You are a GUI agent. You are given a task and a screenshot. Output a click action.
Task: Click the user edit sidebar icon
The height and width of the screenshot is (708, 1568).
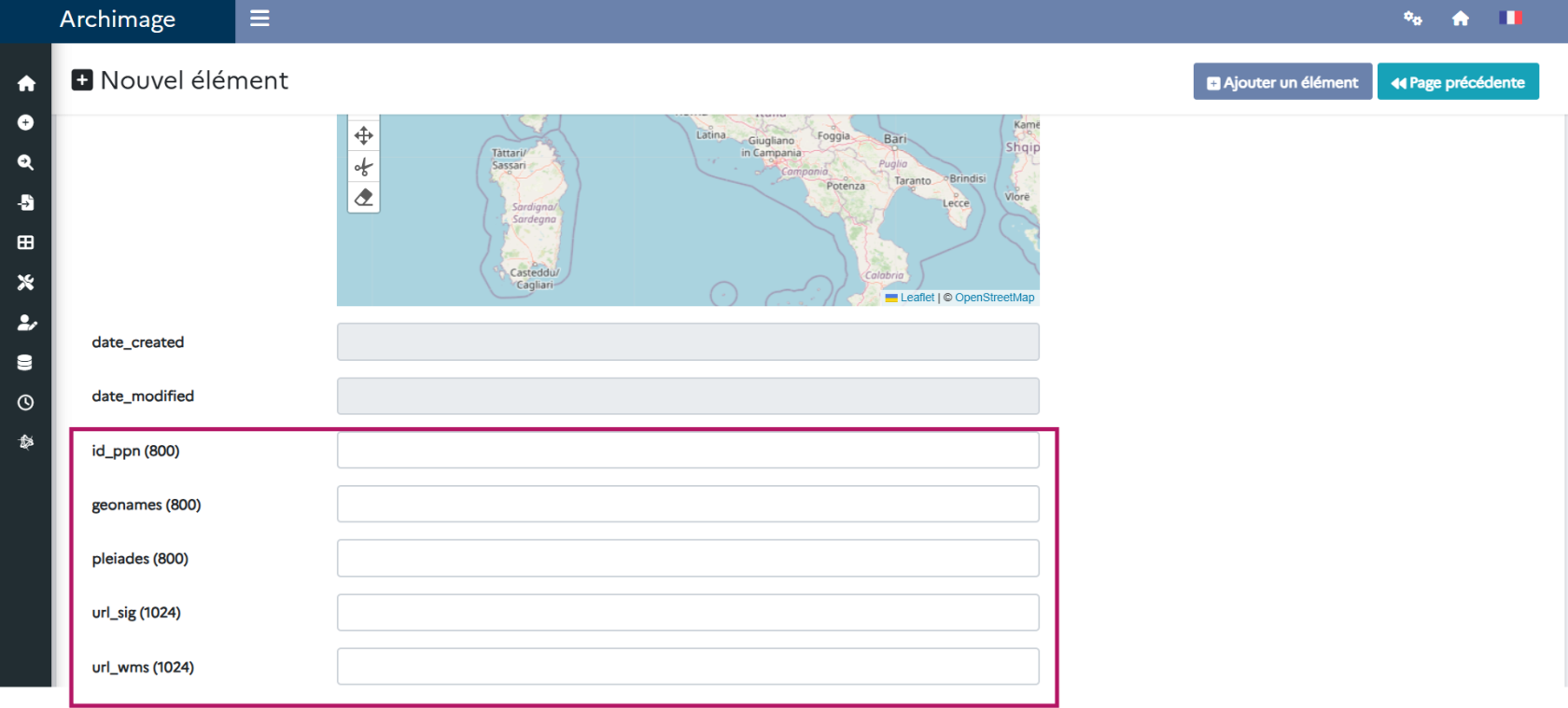(26, 323)
